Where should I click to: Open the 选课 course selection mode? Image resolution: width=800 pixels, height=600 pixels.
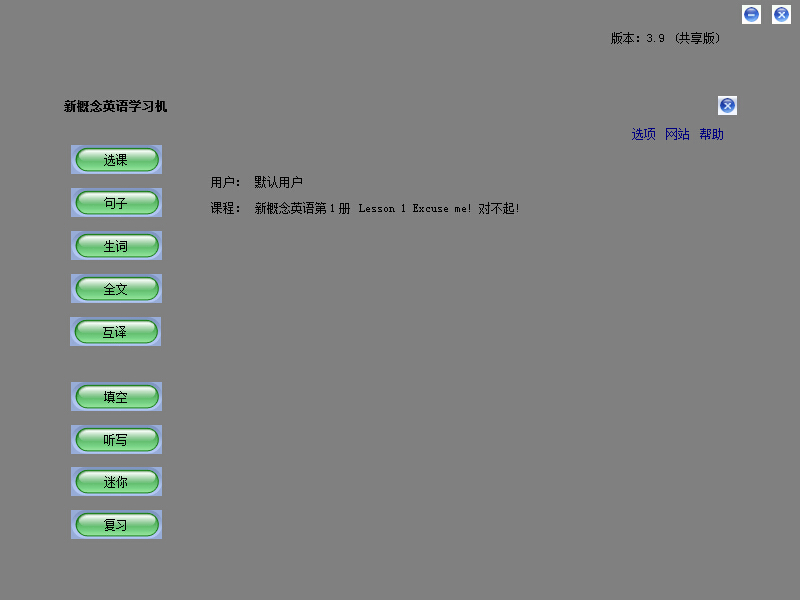tap(116, 159)
